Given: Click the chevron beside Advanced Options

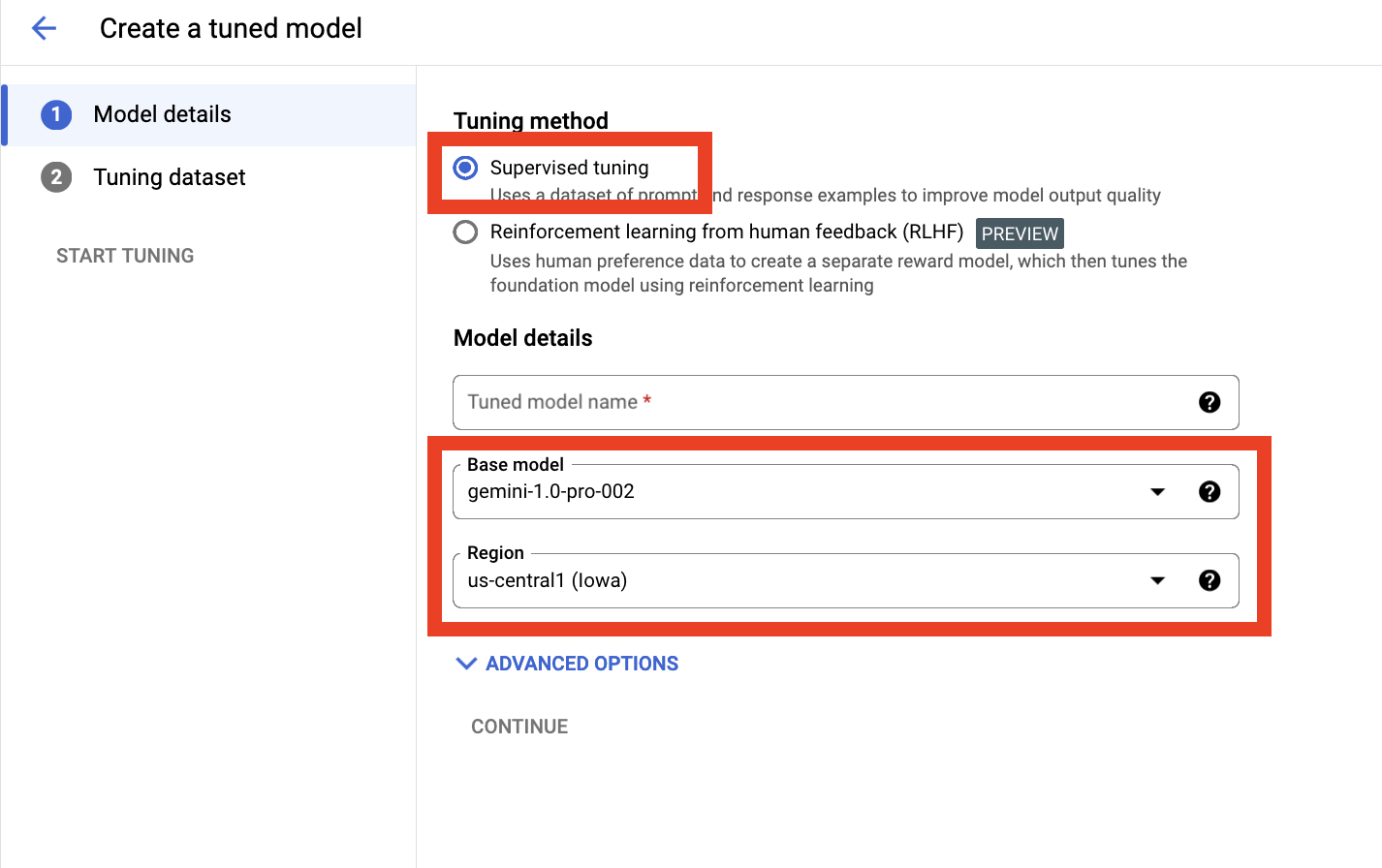Looking at the screenshot, I should [466, 664].
